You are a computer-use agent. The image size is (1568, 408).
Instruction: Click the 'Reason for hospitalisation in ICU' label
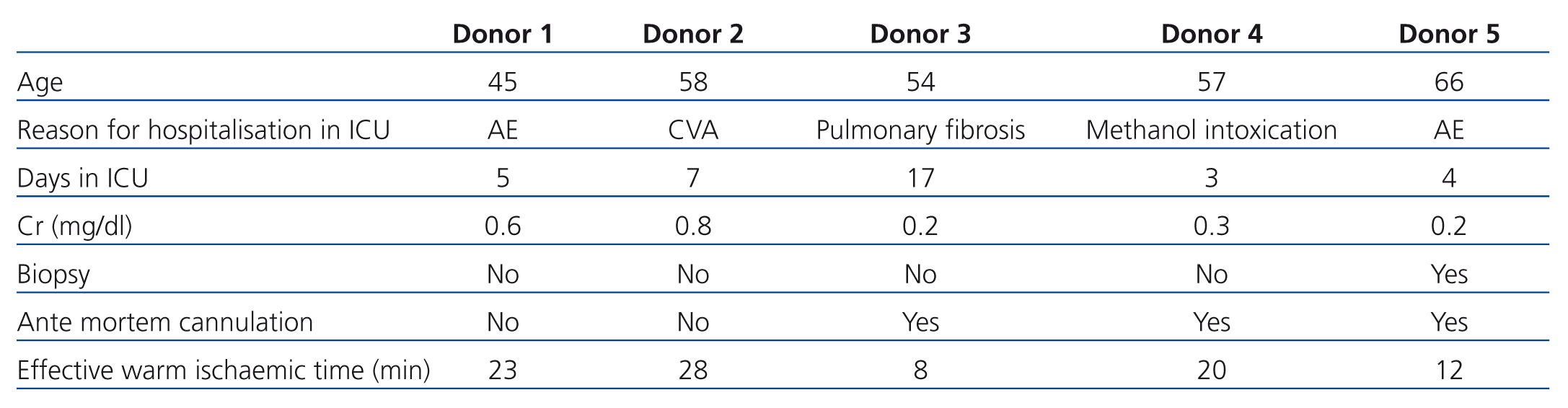(x=203, y=130)
